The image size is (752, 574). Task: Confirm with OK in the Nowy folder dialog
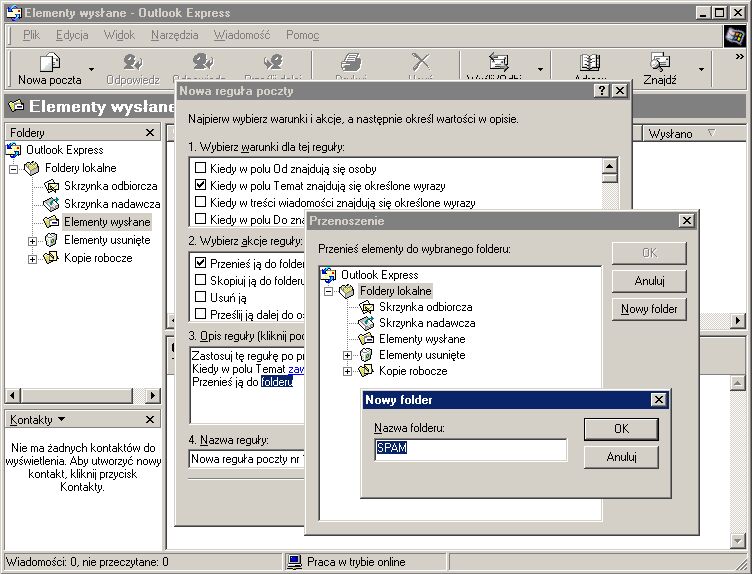pos(621,429)
